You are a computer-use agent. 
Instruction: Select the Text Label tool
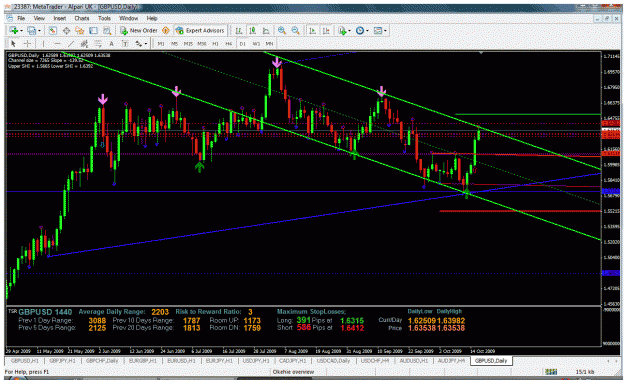(x=125, y=44)
